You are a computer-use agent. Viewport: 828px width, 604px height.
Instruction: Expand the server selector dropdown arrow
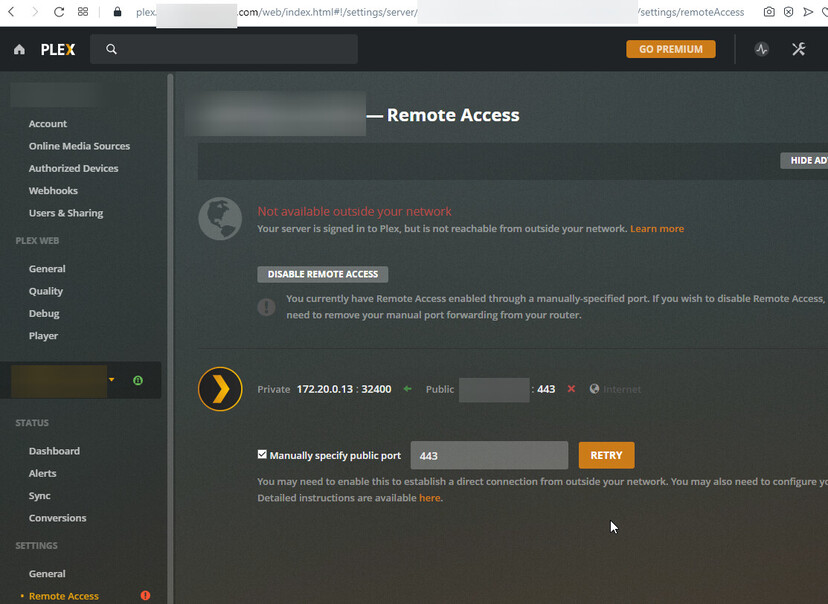(x=111, y=380)
